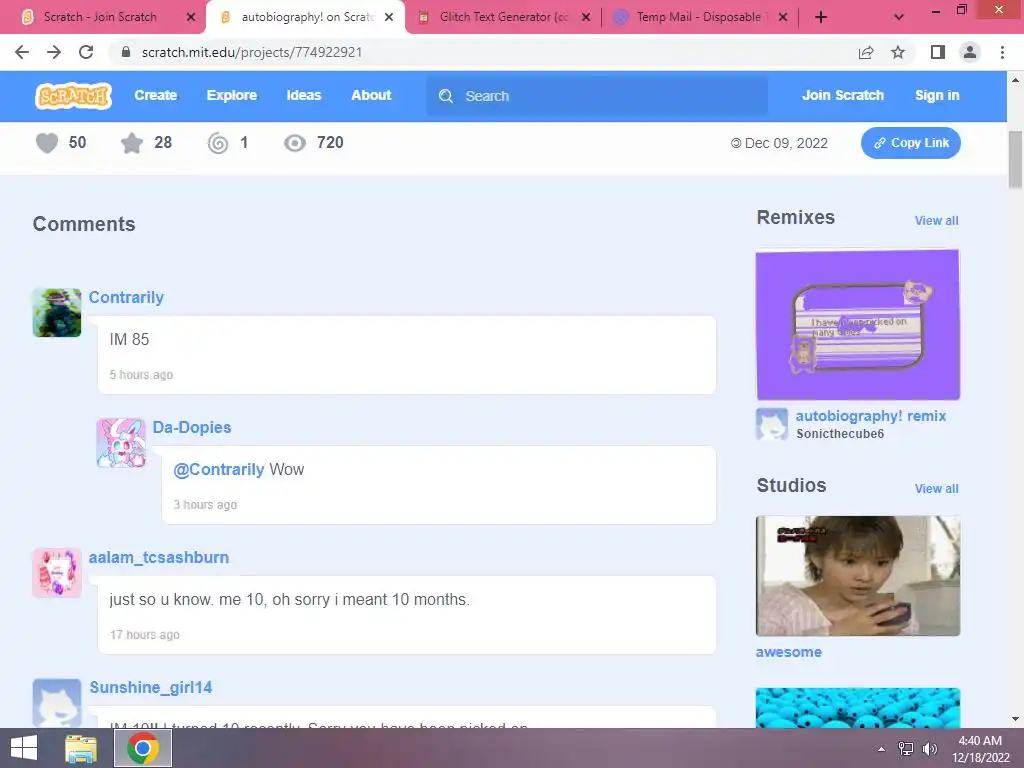Viewport: 1024px width, 768px height.
Task: Click Sign in
Action: (x=936, y=95)
